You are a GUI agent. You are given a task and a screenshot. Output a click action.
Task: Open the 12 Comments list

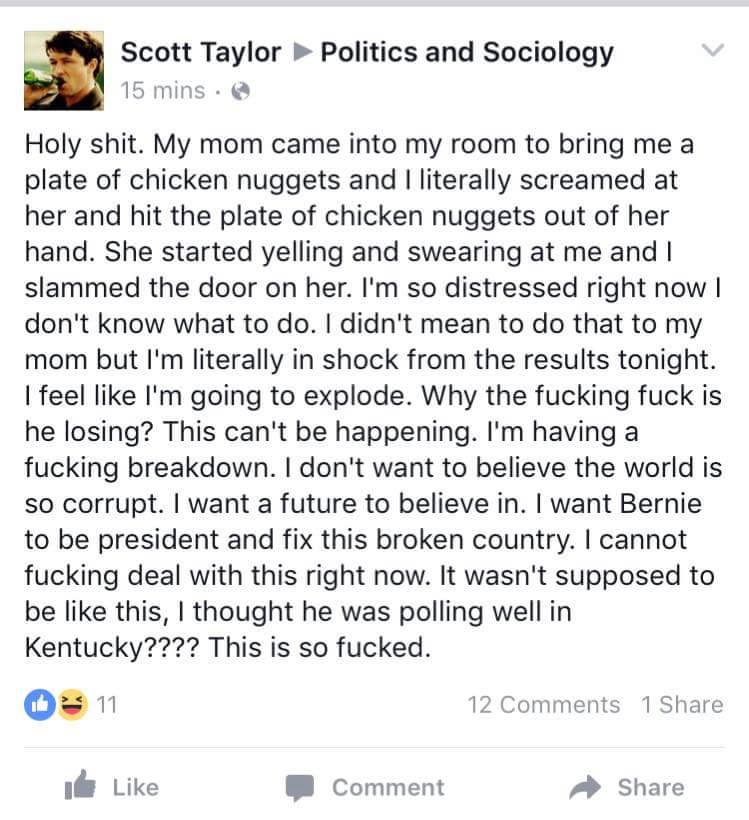(543, 705)
